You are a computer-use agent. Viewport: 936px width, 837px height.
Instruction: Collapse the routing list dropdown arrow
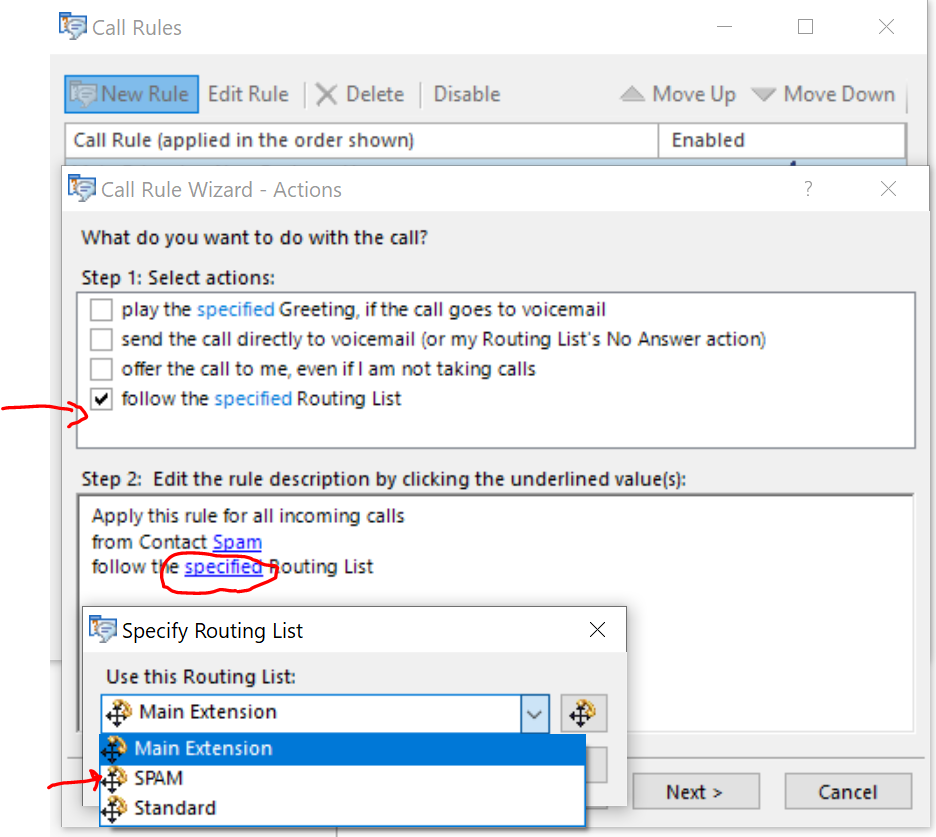[535, 713]
